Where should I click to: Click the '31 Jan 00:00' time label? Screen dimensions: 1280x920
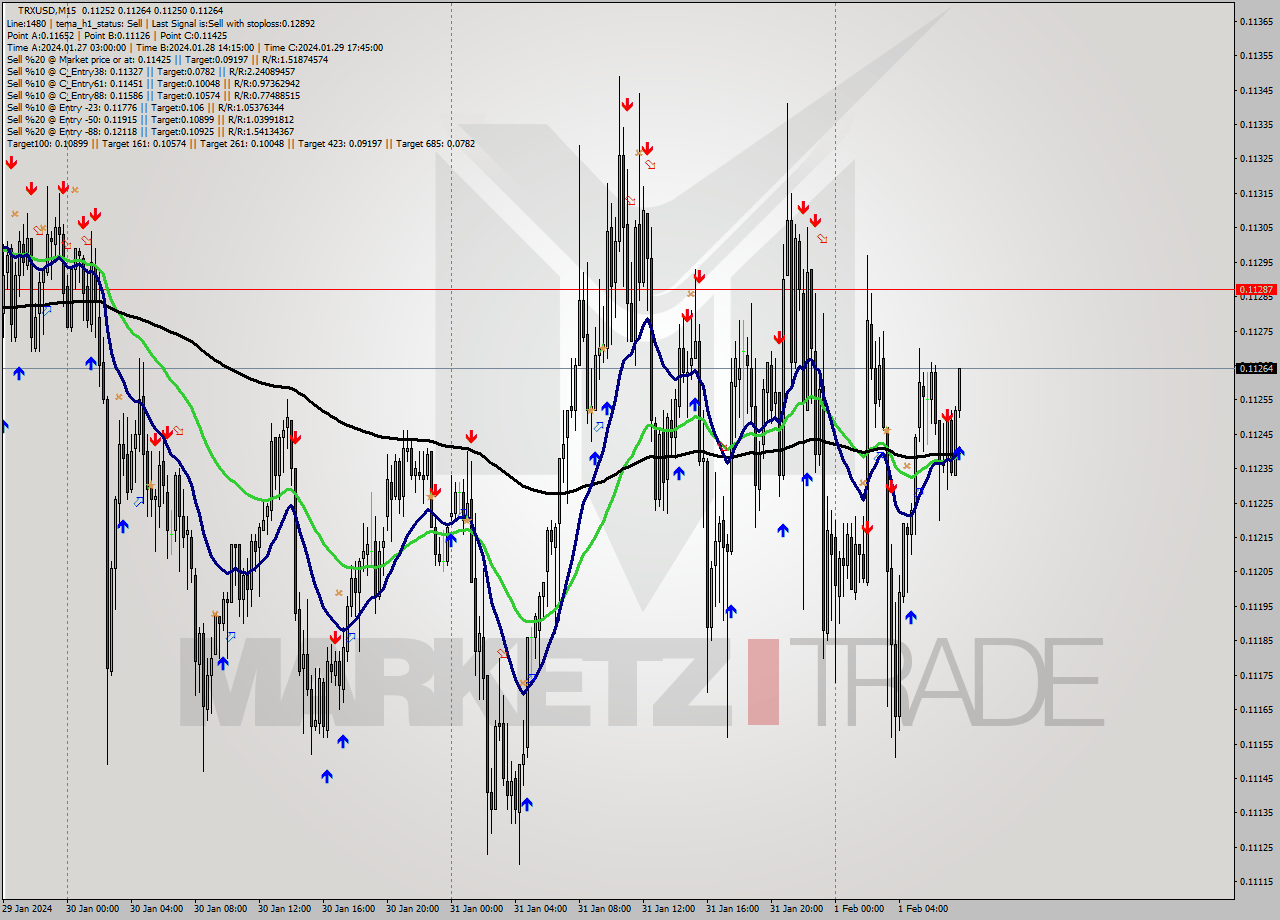pyautogui.click(x=476, y=909)
